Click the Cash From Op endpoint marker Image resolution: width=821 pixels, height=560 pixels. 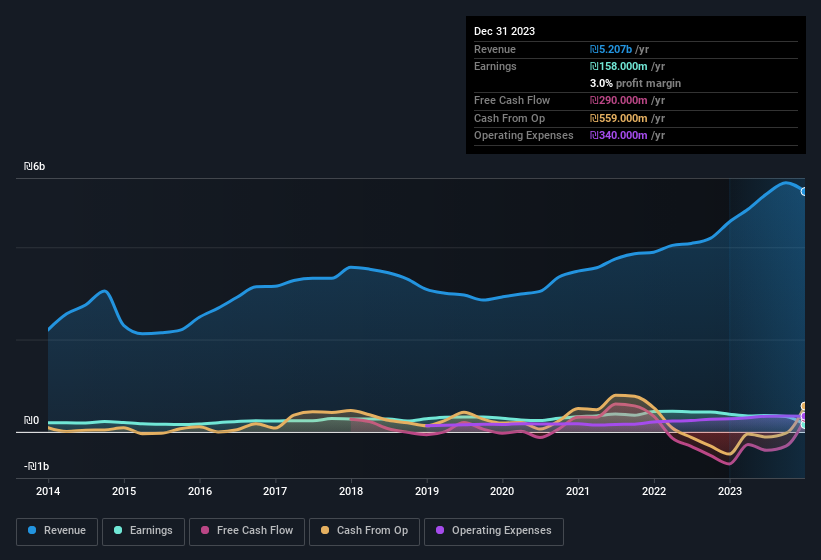804,407
